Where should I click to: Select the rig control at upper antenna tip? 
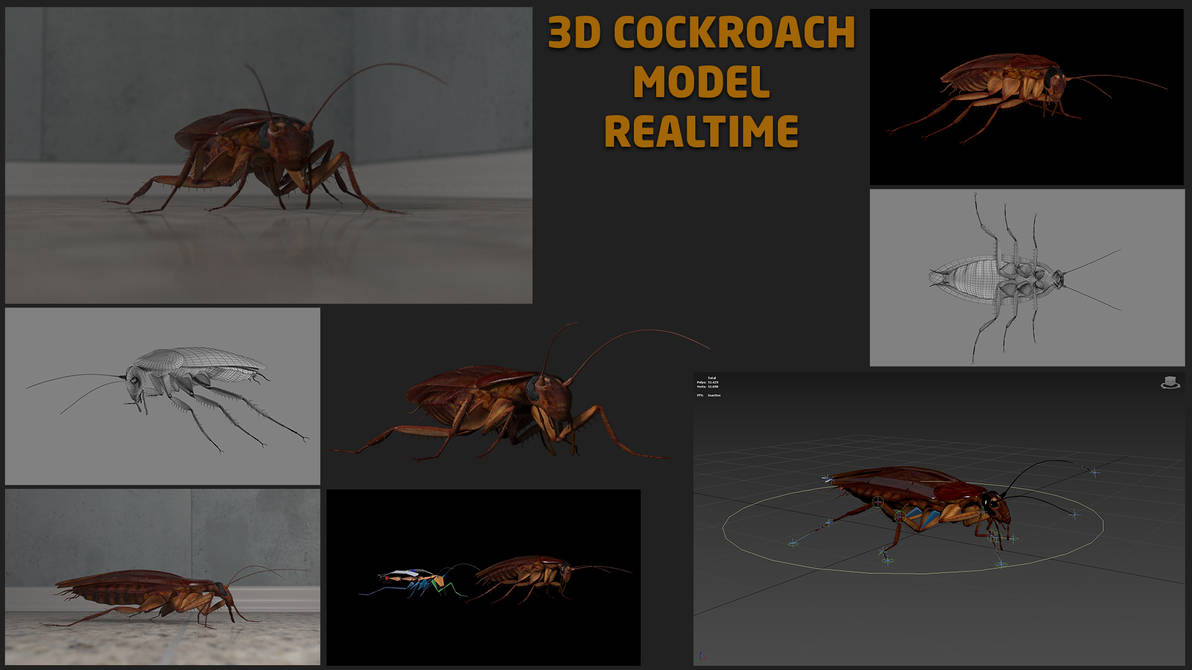click(x=1095, y=472)
